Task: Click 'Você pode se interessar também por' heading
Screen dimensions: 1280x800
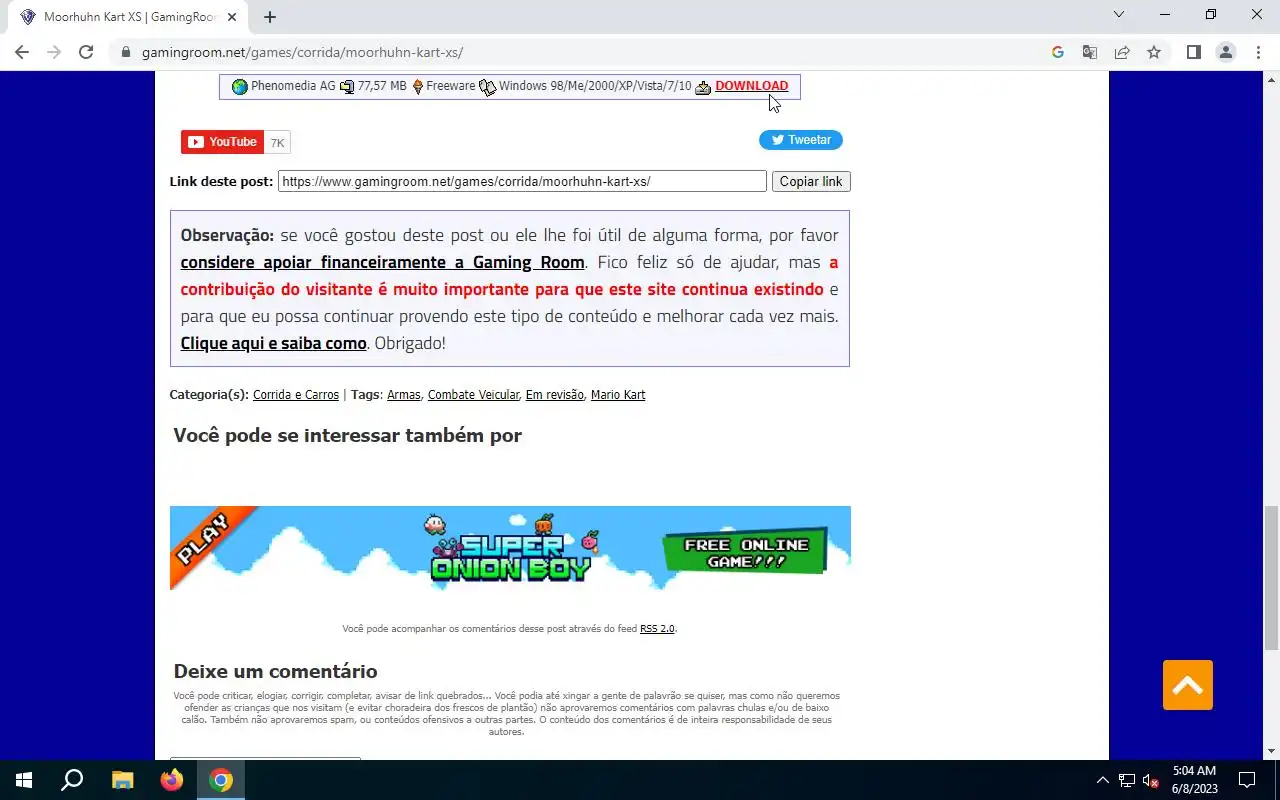Action: 347,435
